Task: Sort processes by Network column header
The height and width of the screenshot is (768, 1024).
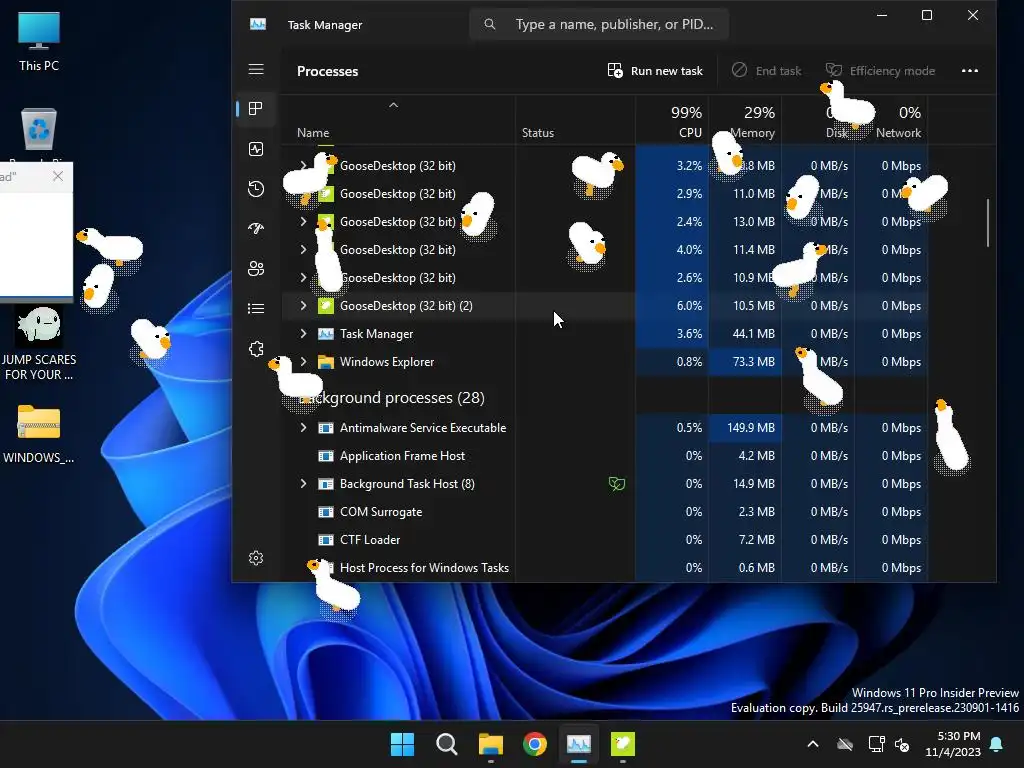Action: [891, 121]
